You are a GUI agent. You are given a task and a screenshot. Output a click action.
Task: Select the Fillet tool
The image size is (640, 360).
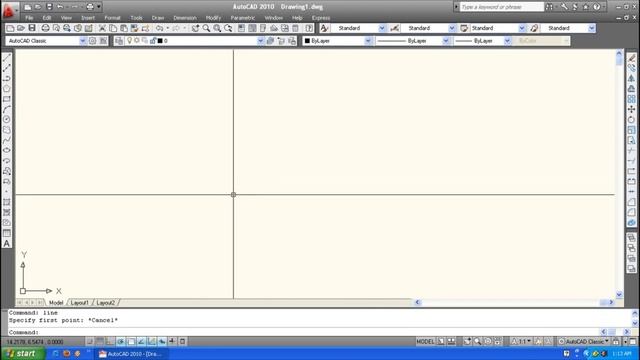[631, 212]
